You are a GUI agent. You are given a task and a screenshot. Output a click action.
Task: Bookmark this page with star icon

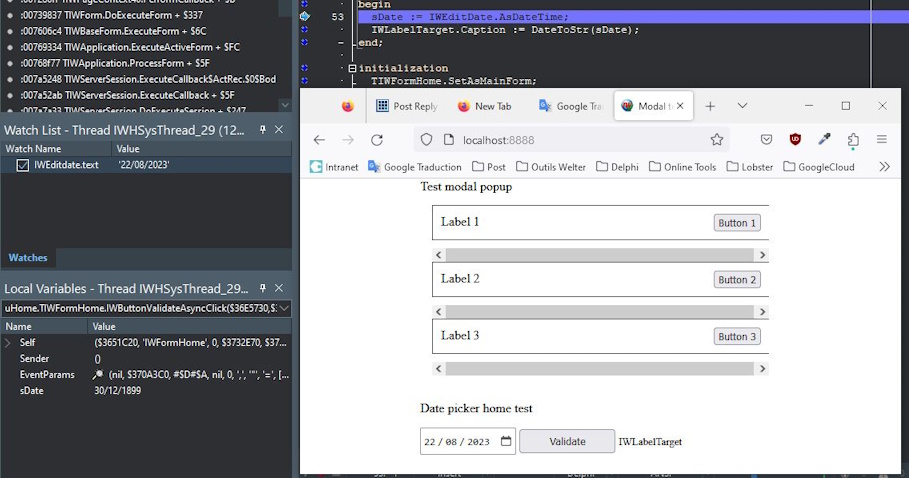[x=717, y=140]
